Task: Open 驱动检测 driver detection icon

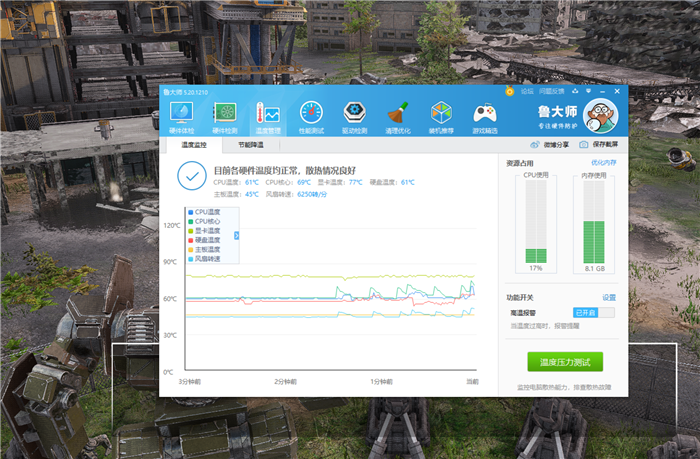Action: [x=354, y=117]
